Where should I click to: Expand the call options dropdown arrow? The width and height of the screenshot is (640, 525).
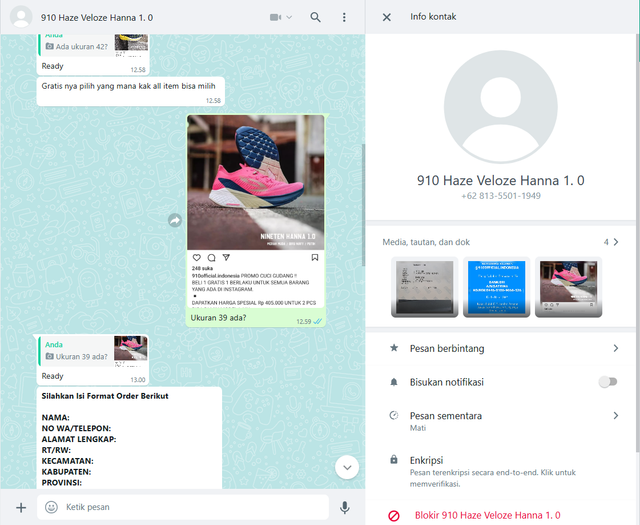[x=289, y=17]
